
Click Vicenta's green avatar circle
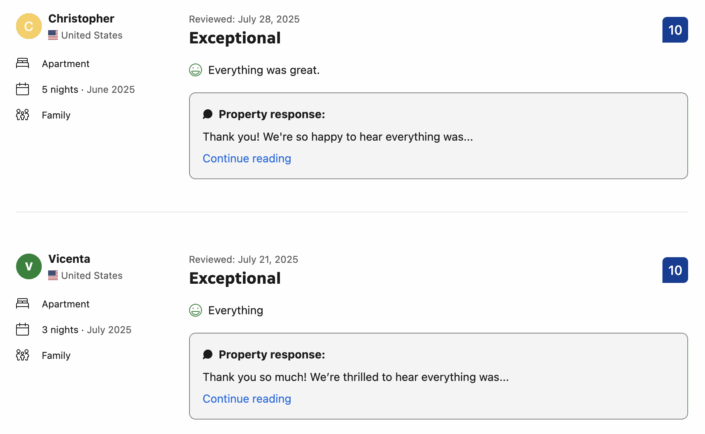[29, 266]
